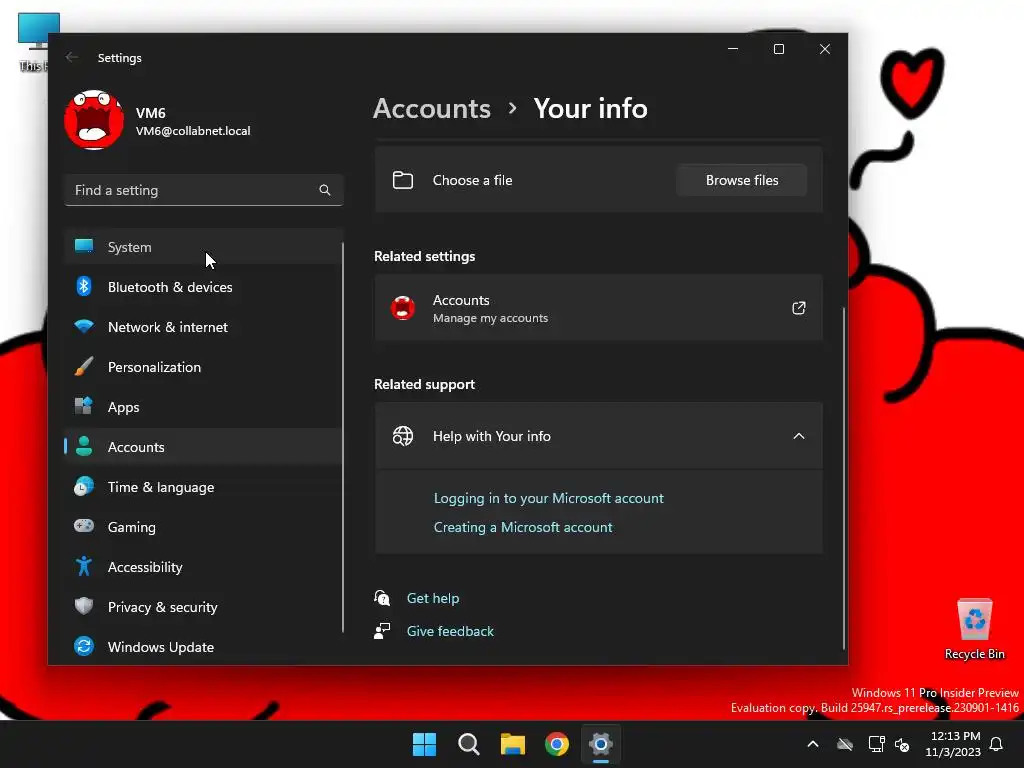Launch Google Chrome from the taskbar
1024x768 pixels.
pyautogui.click(x=557, y=744)
